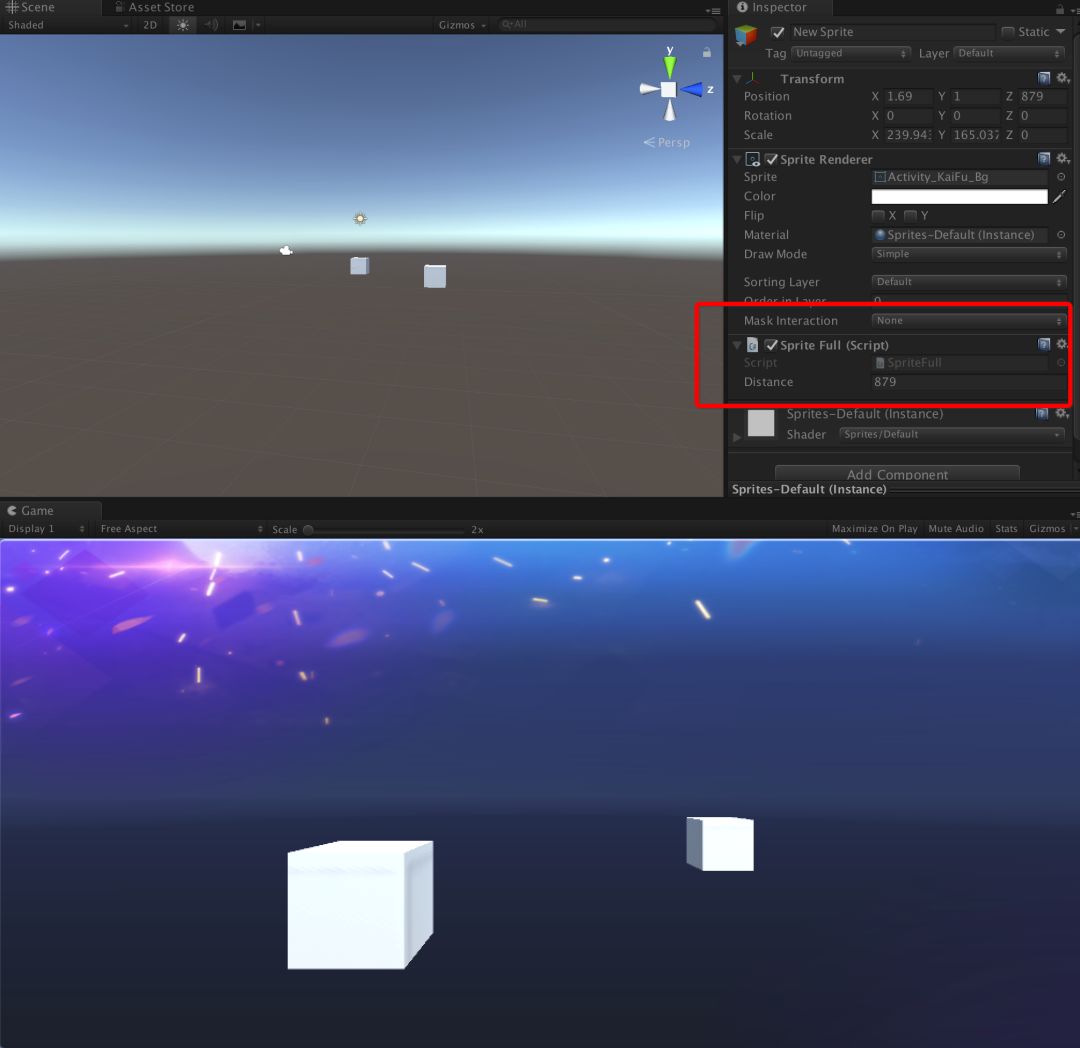This screenshot has height=1048, width=1080.
Task: Toggle Sprite Renderer enabled checkbox
Action: 771,159
